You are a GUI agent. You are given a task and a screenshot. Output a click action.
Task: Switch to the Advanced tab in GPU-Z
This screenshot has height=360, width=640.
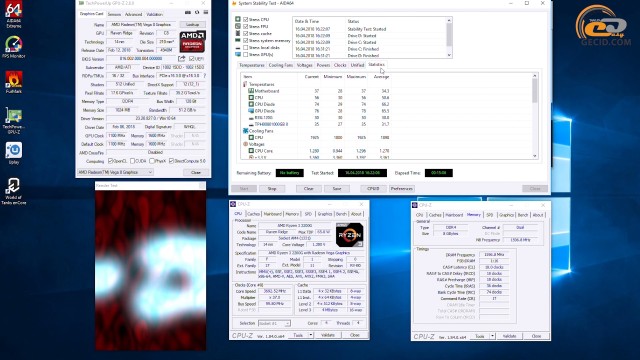[133, 14]
